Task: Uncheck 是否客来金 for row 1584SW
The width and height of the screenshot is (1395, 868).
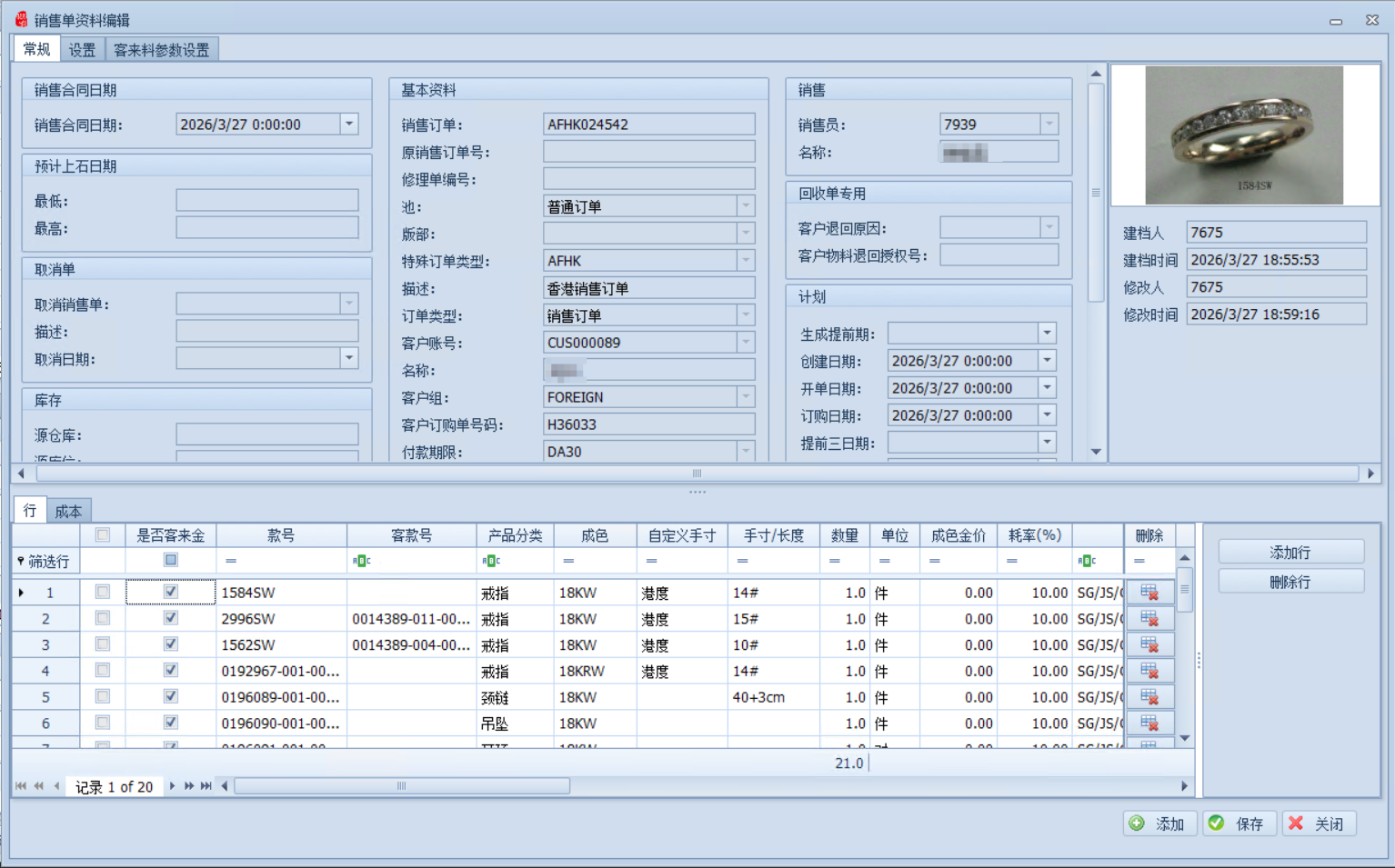Action: [x=170, y=592]
